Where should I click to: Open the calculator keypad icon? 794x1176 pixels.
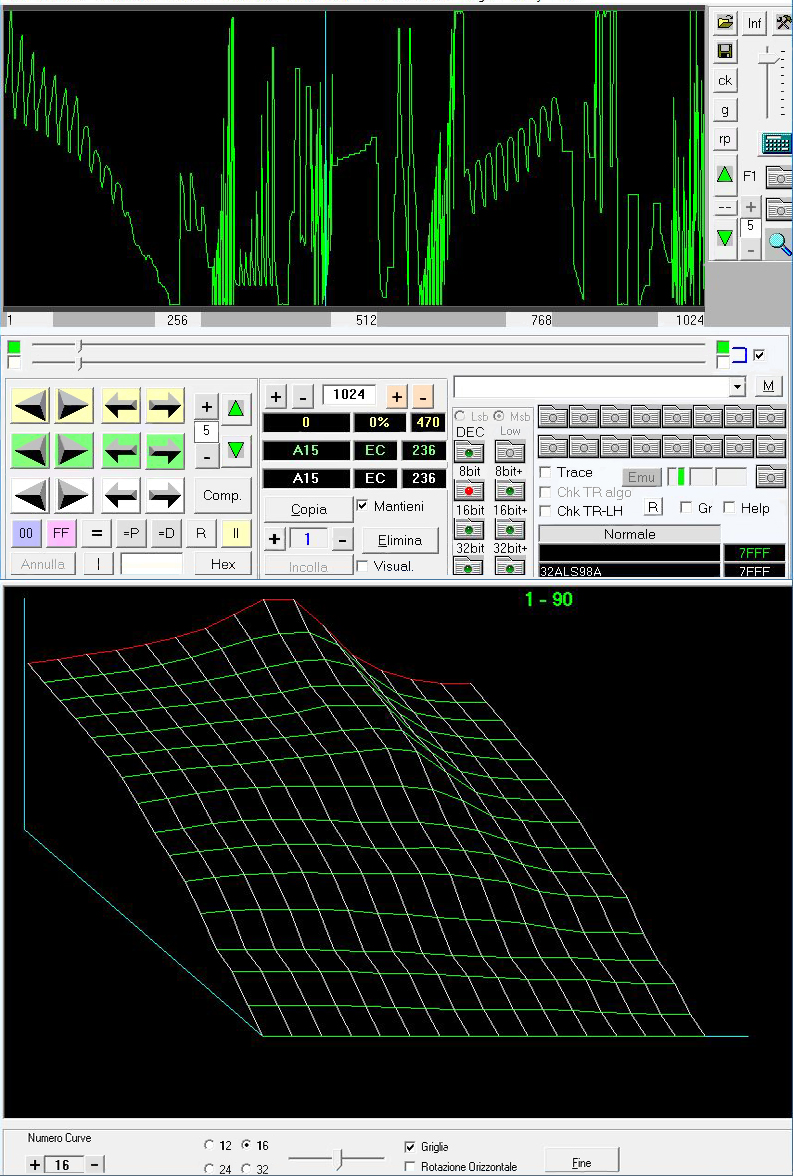pyautogui.click(x=777, y=142)
